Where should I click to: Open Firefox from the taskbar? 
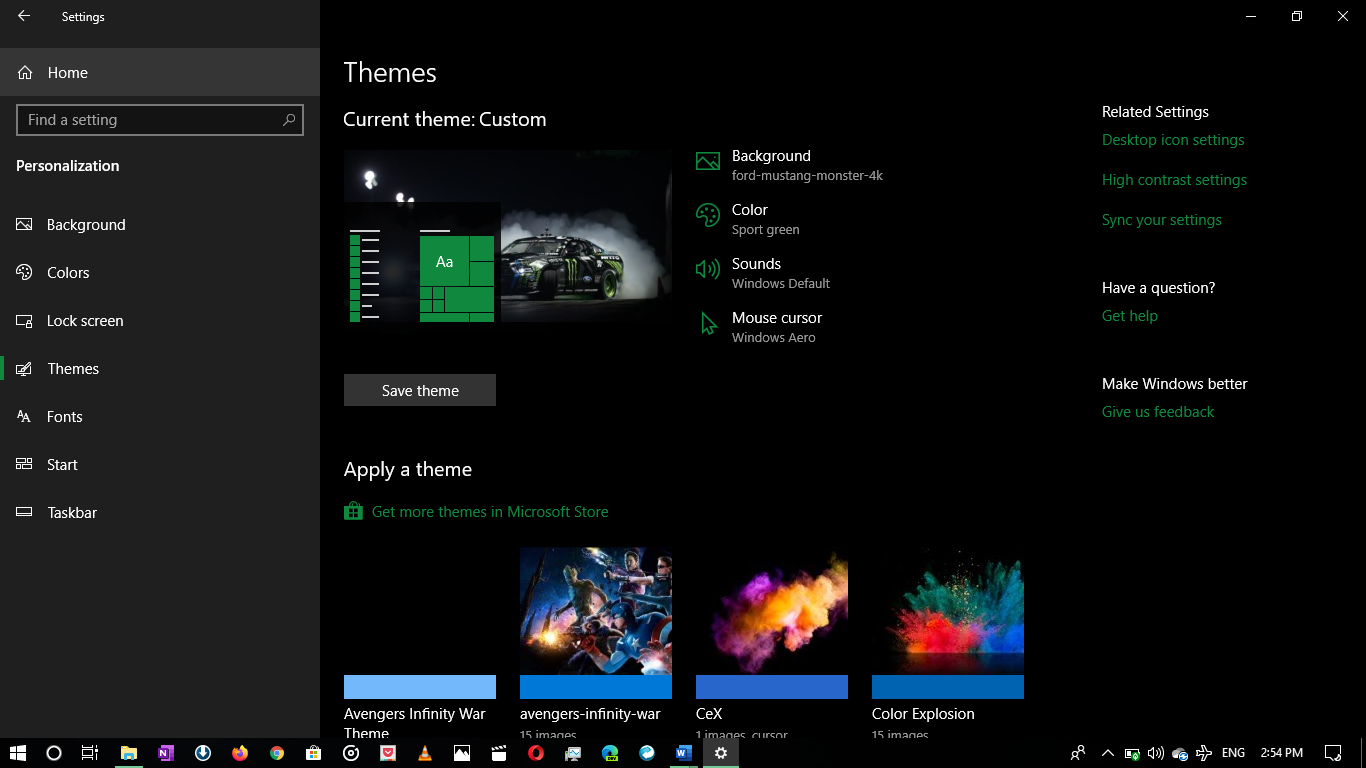click(x=240, y=753)
